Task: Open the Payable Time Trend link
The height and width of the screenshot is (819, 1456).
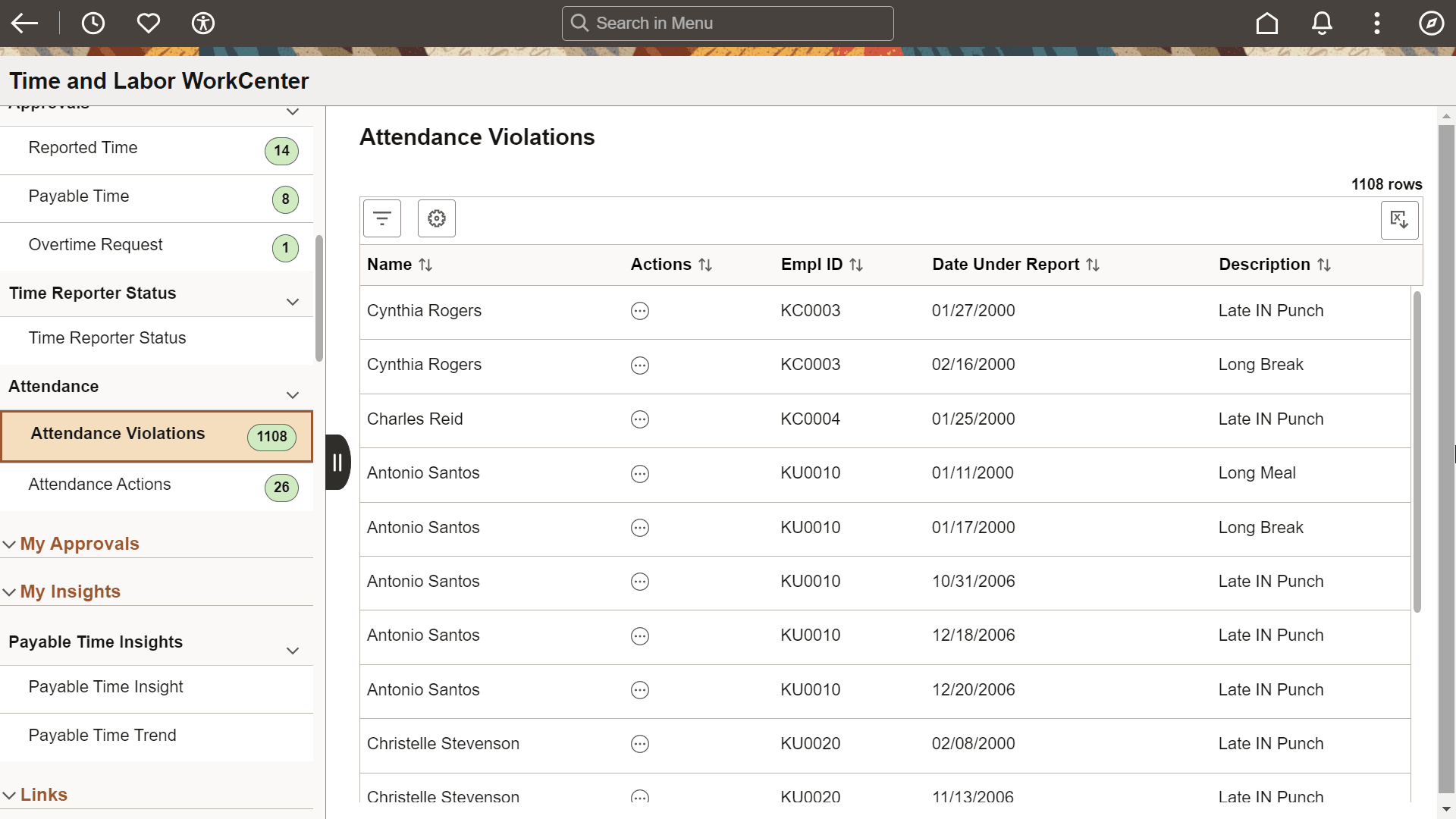Action: click(102, 735)
